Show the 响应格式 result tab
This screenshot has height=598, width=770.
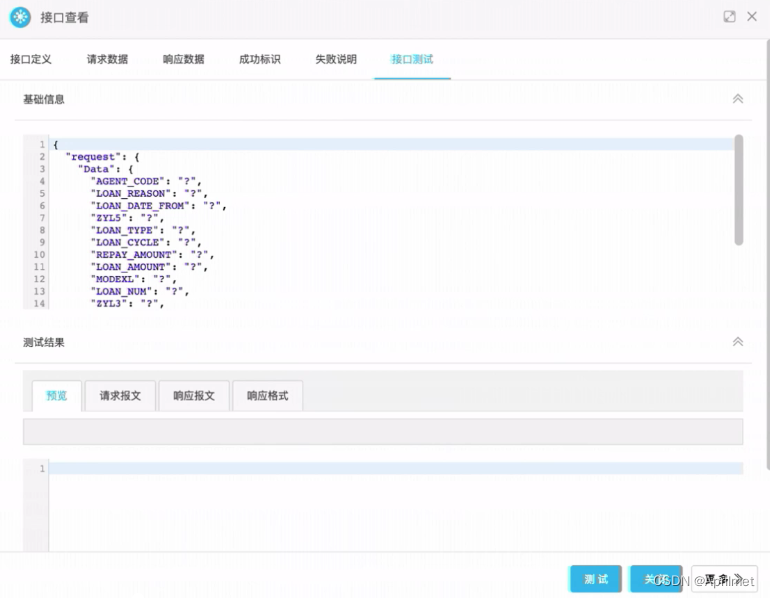pyautogui.click(x=268, y=396)
